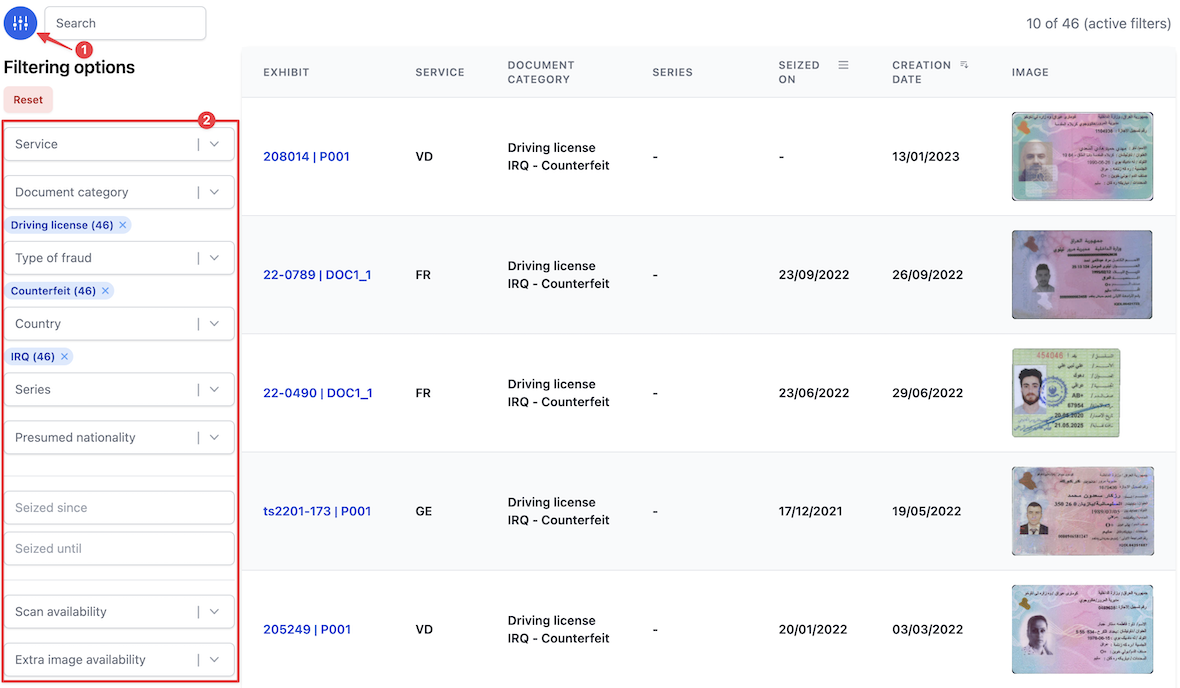1180x688 pixels.
Task: Expand the Presumed nationality dropdown
Action: click(x=214, y=438)
